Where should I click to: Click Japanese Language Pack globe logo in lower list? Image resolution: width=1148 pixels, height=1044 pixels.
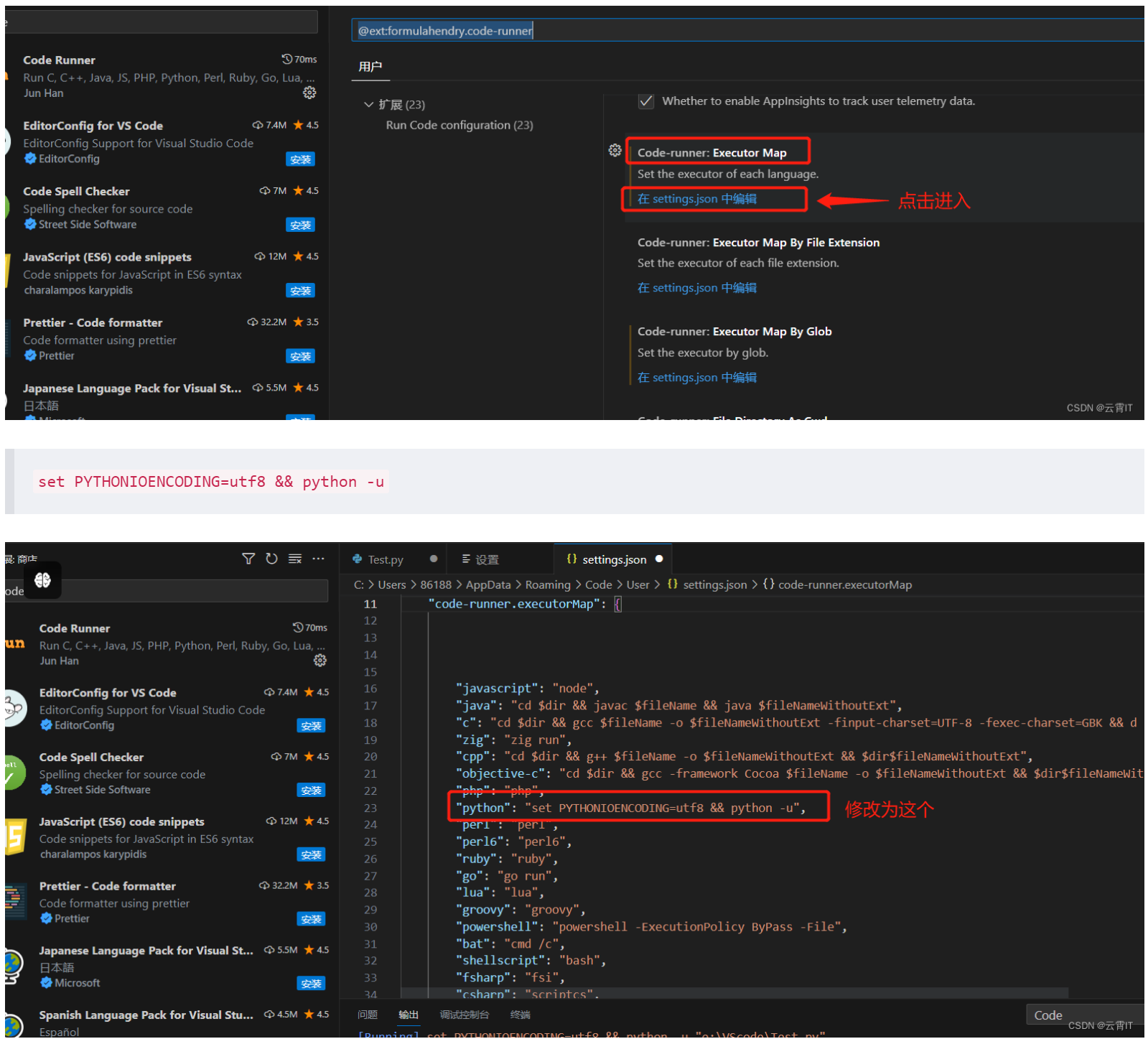(x=14, y=966)
